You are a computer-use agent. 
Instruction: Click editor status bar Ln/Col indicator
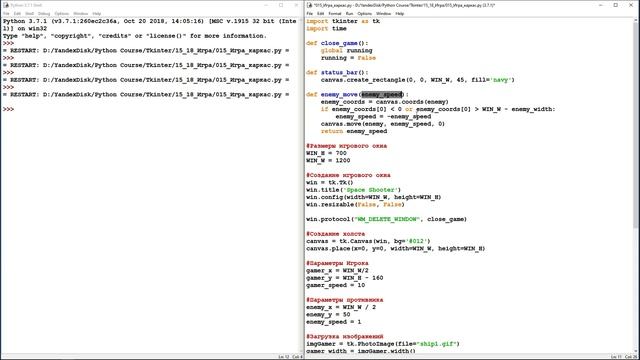pyautogui.click(x=624, y=357)
